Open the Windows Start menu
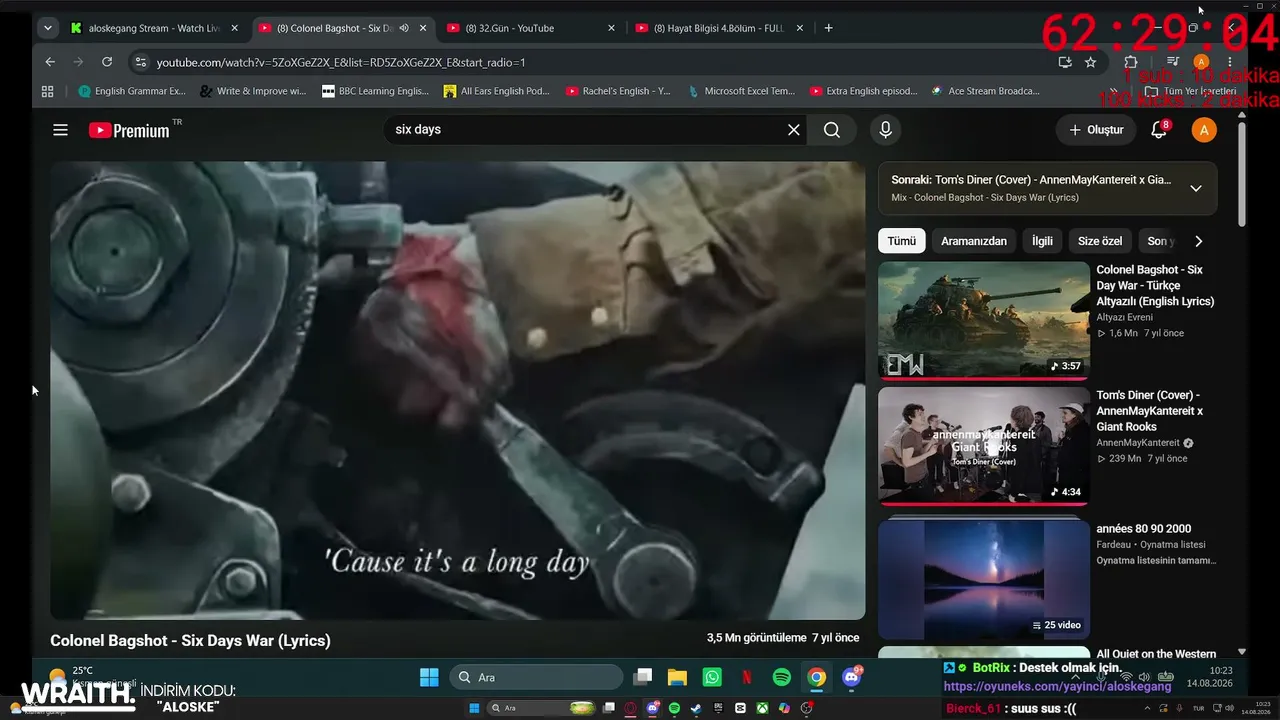 [x=429, y=677]
